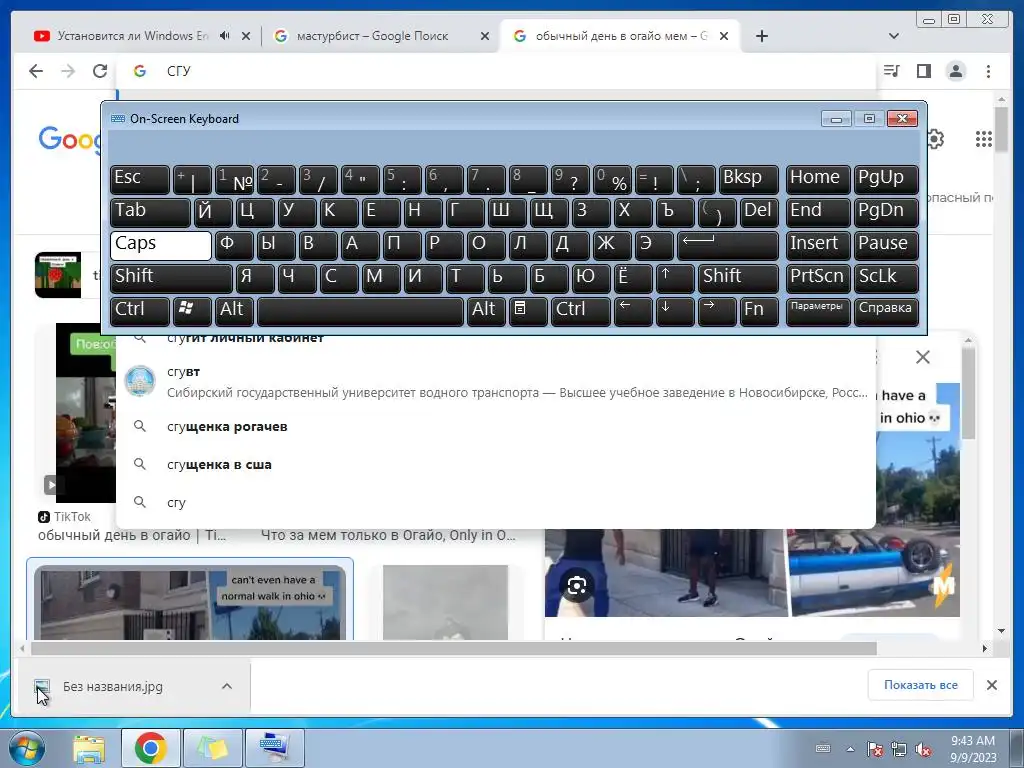Expand the Без названия.jpg download options
This screenshot has height=768, width=1024.
[x=227, y=686]
